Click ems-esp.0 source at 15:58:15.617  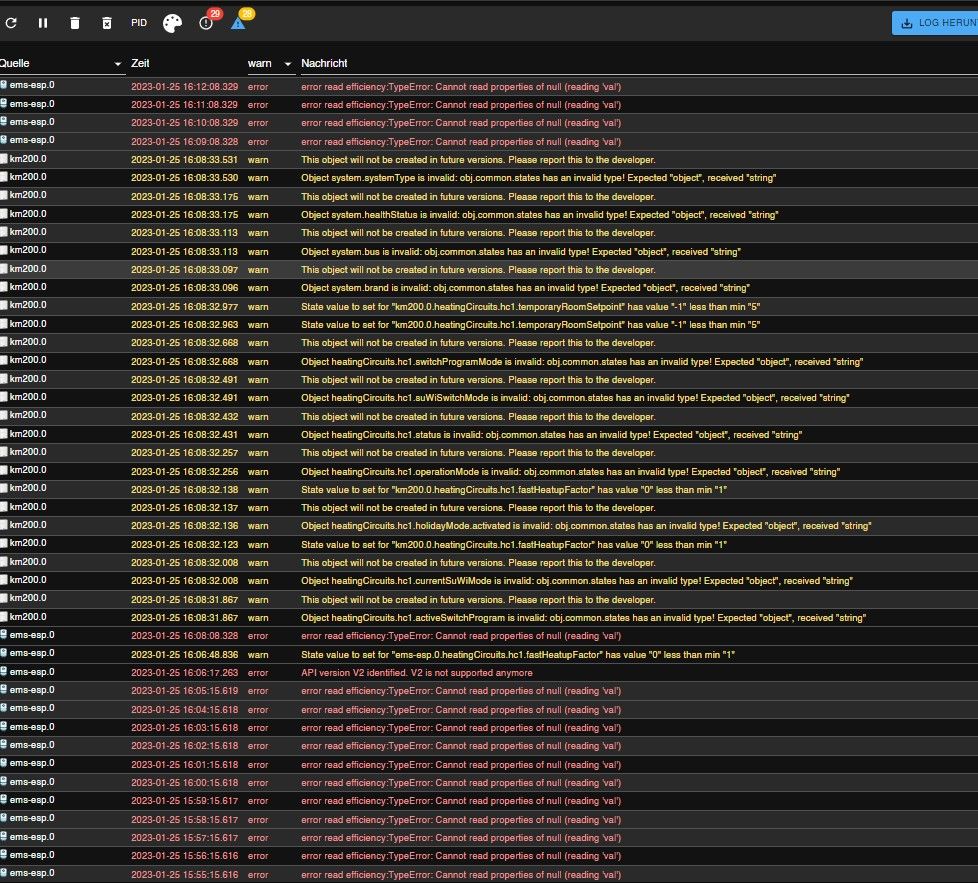[31, 818]
